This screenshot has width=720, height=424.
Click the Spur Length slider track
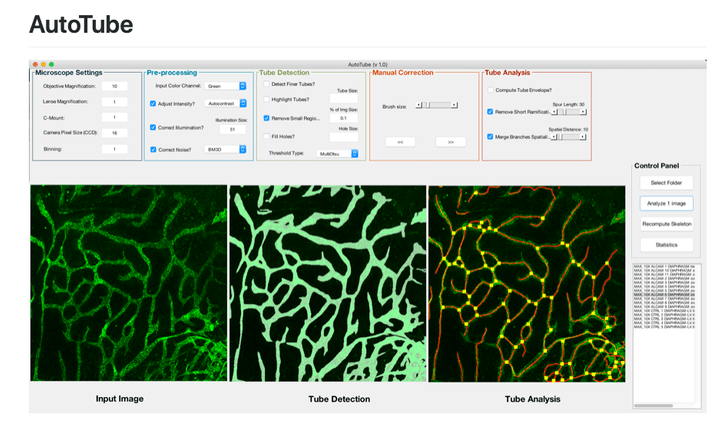[569, 112]
